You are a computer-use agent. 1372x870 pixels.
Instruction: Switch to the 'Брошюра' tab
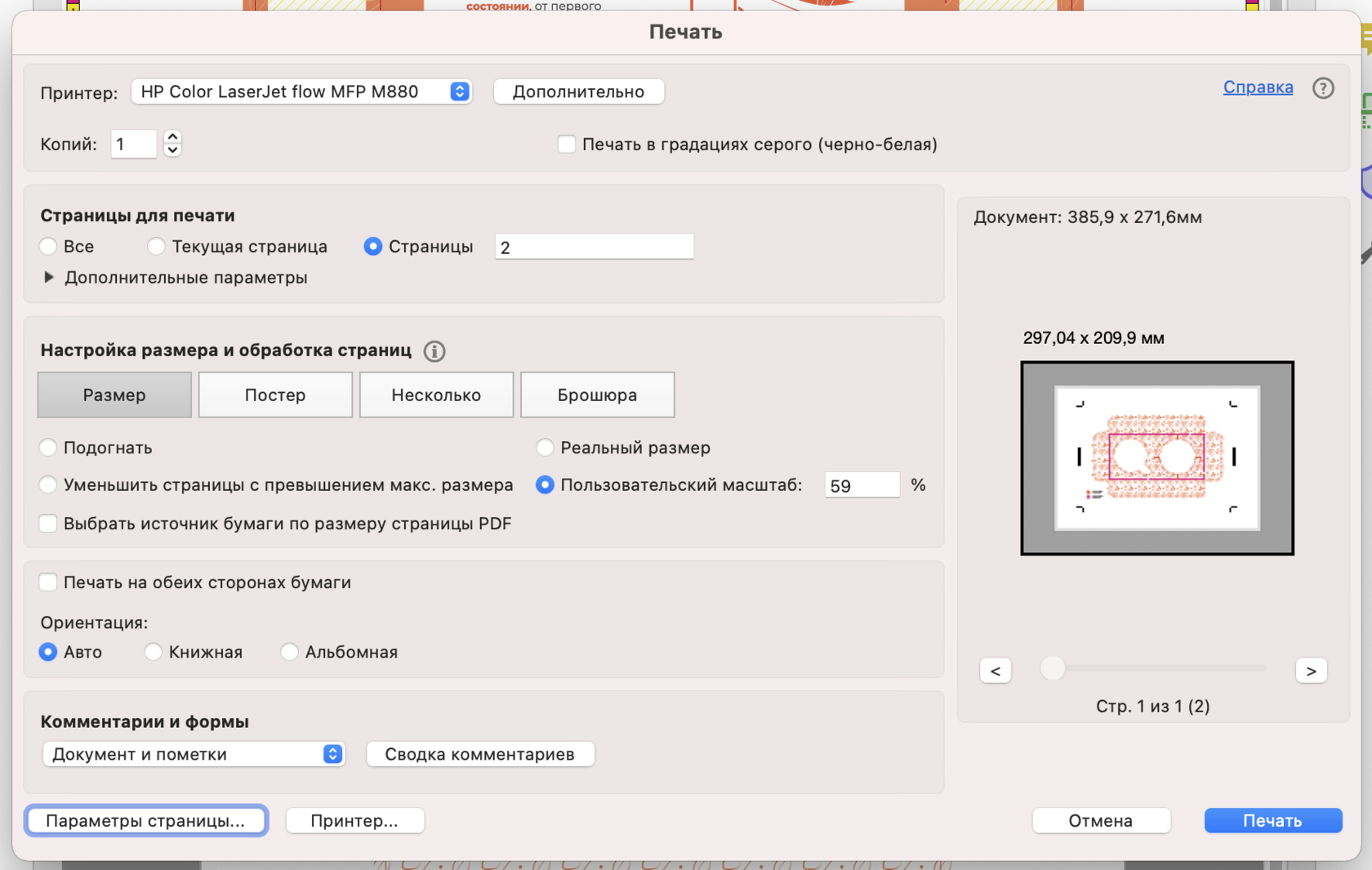(597, 395)
